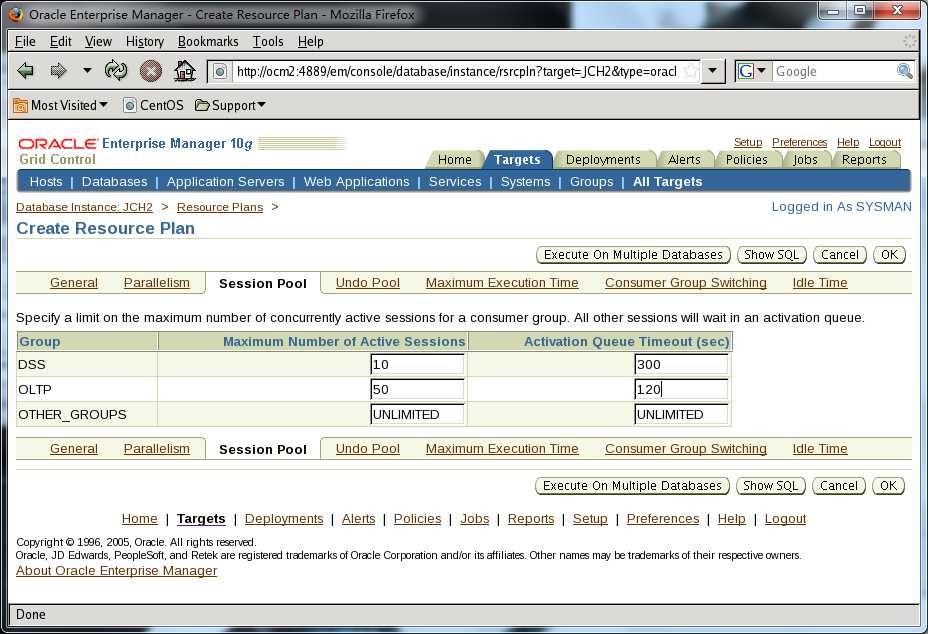The height and width of the screenshot is (634, 928).
Task: Open the Web Applications subtab
Action: (356, 182)
